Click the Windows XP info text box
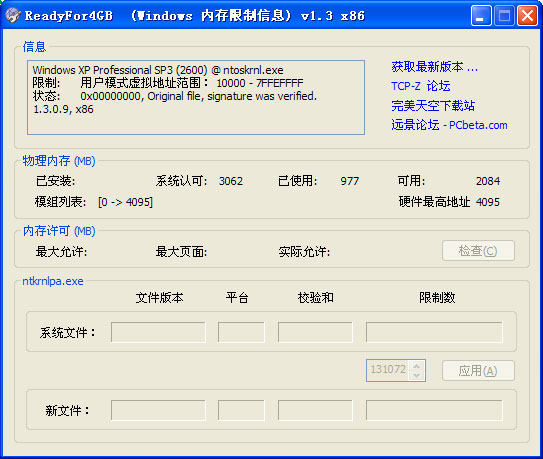 pos(196,97)
